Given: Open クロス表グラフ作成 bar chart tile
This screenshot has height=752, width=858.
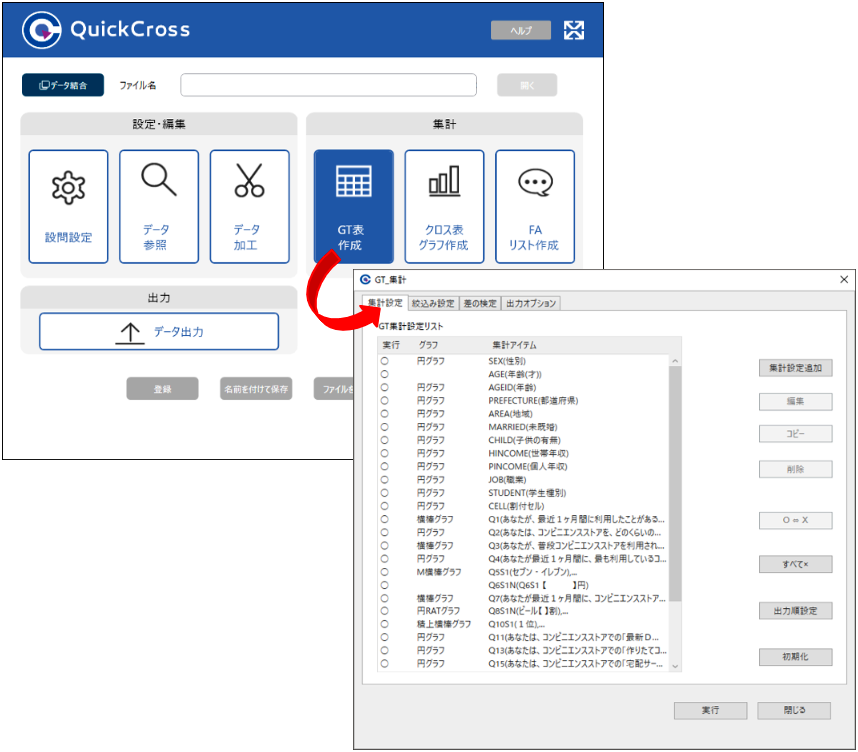Looking at the screenshot, I should (x=444, y=206).
